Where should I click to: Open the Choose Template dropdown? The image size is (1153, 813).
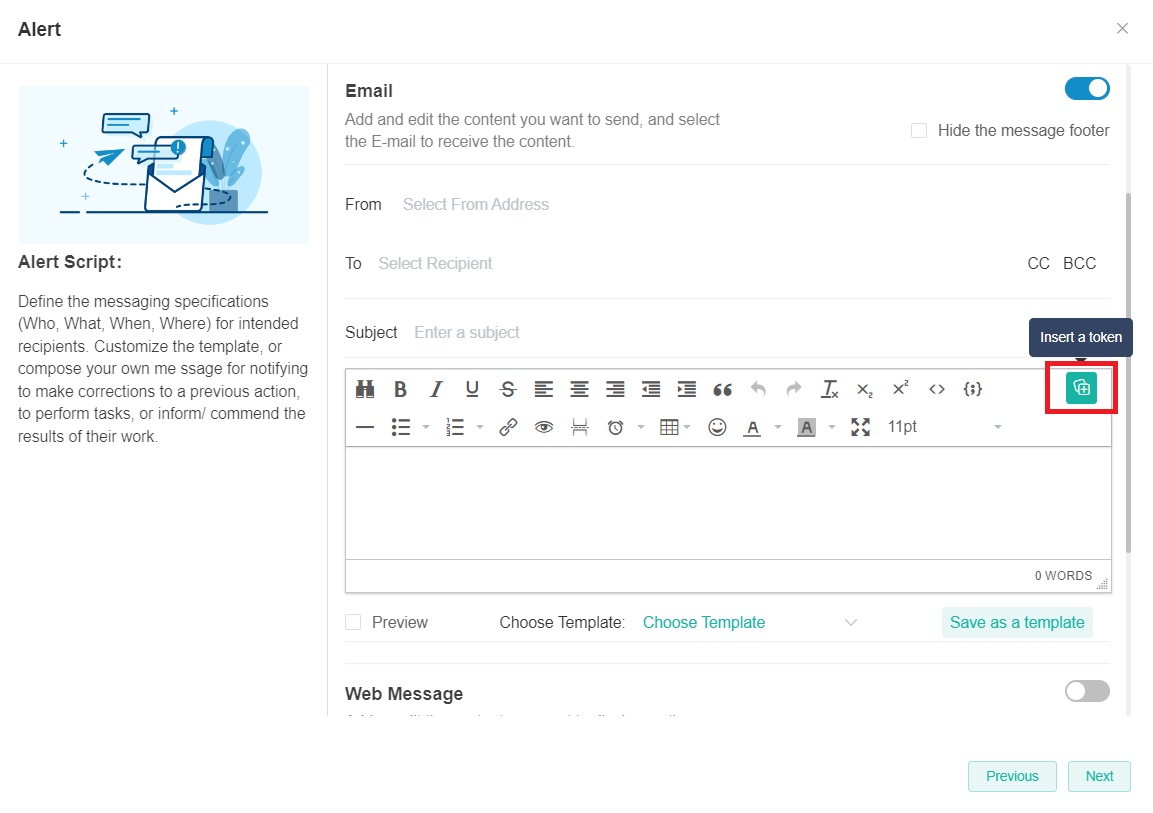(749, 622)
